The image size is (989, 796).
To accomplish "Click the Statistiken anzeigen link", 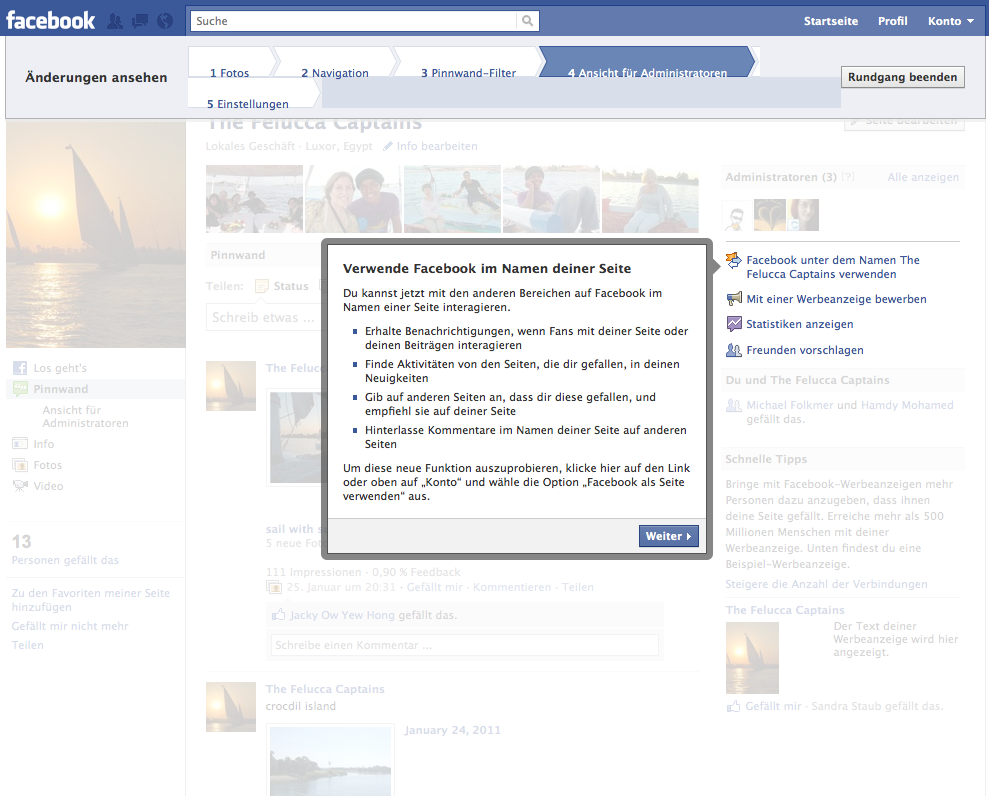I will coord(800,324).
